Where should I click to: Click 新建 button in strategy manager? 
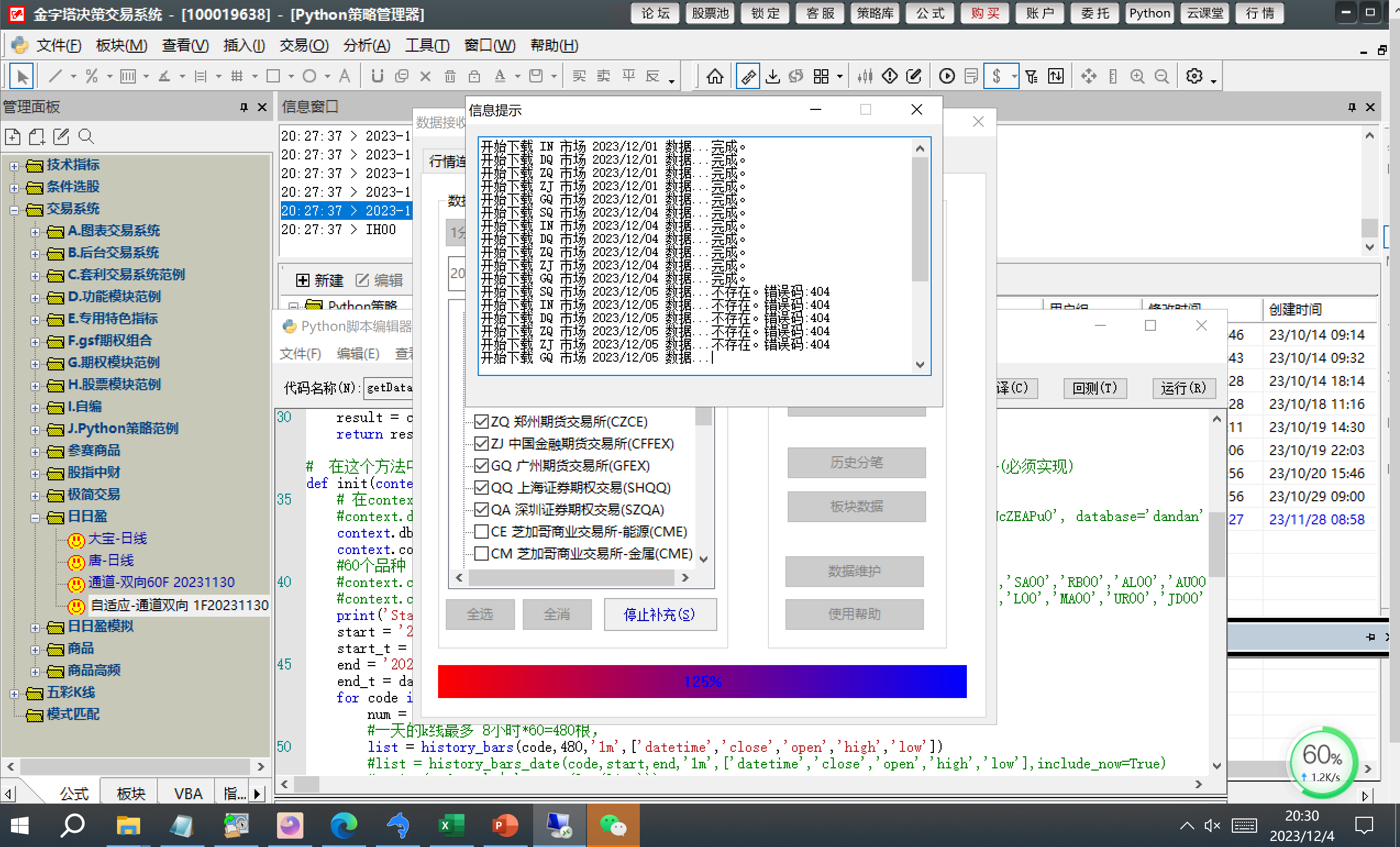(320, 280)
